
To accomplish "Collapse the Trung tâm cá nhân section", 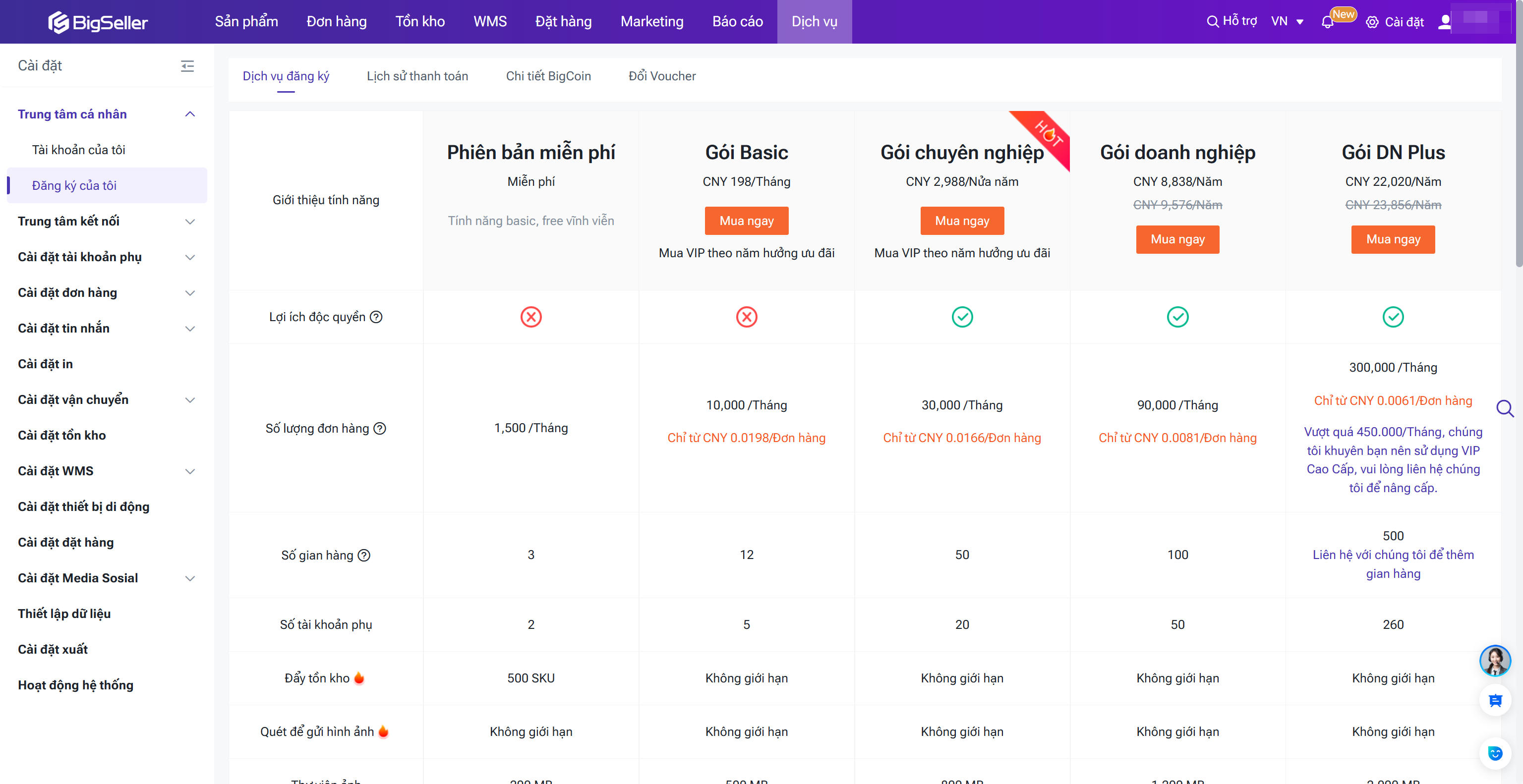I will point(190,114).
